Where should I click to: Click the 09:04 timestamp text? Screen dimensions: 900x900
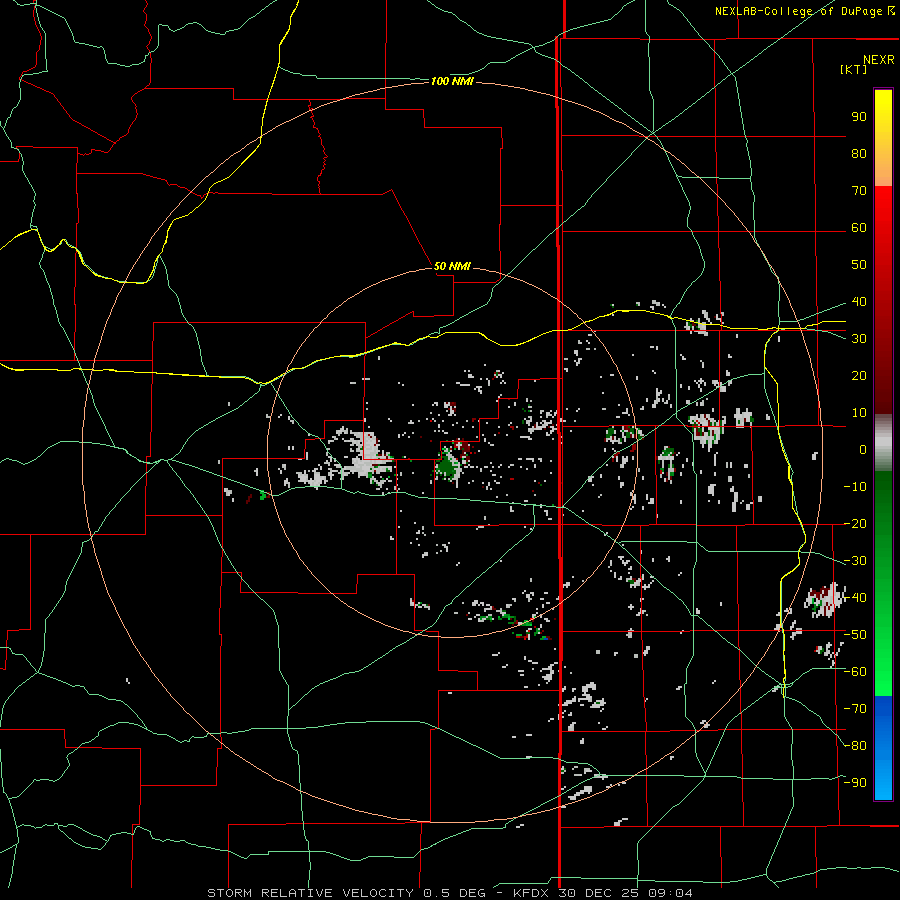click(x=670, y=893)
